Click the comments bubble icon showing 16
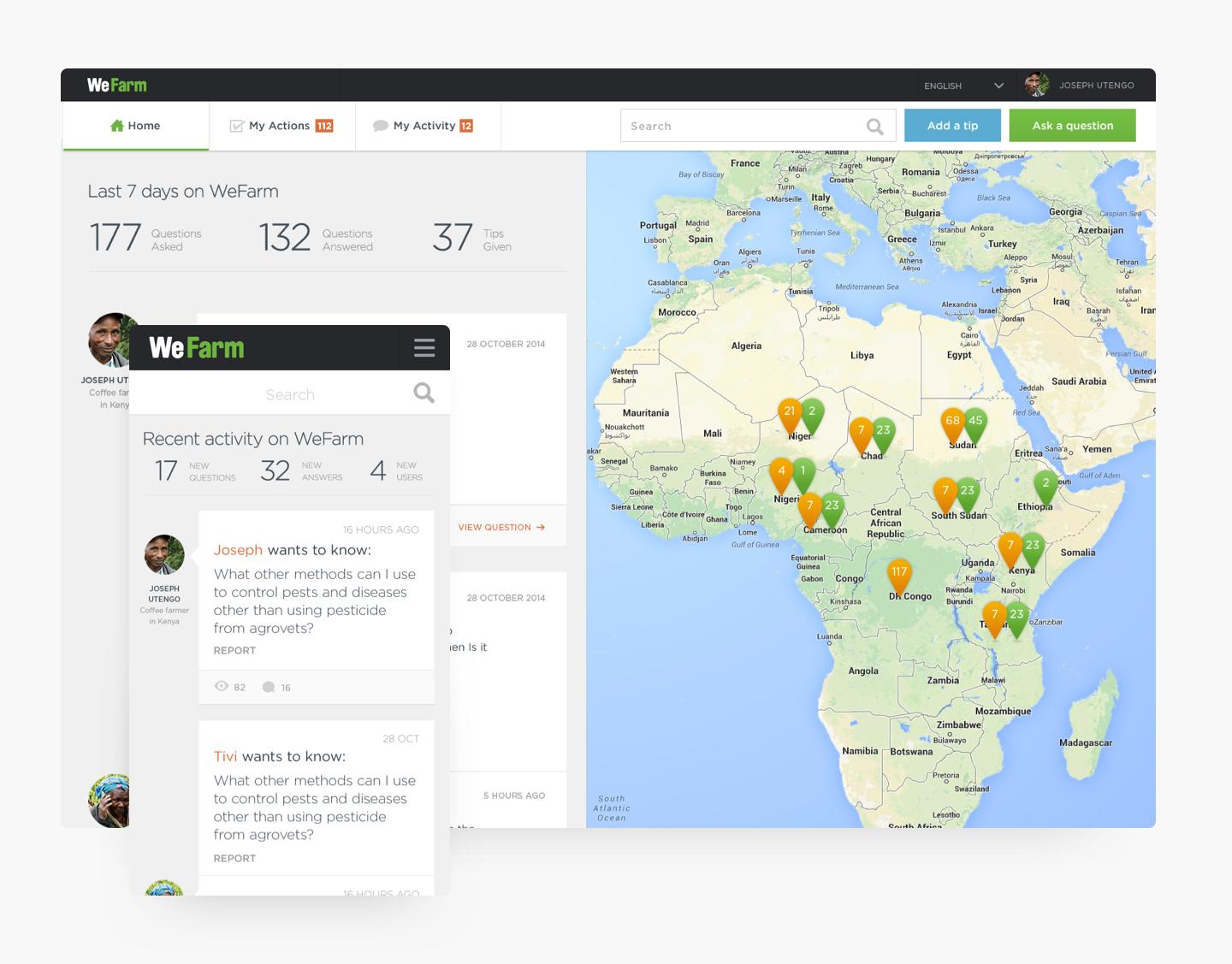Image resolution: width=1232 pixels, height=964 pixels. (x=269, y=687)
